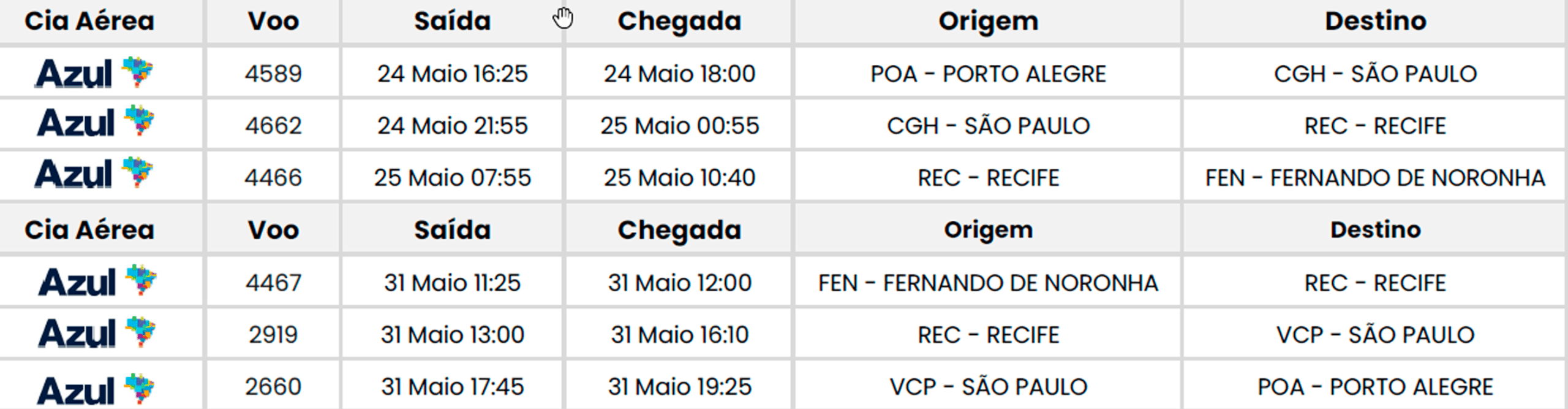Select flight number 4589 cell
The width and height of the screenshot is (1568, 409).
coord(273,74)
